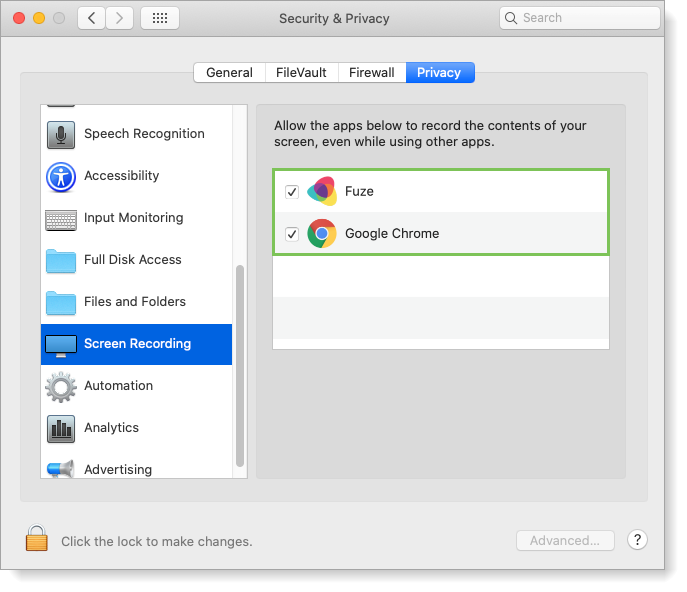Go back with the left arrow

click(91, 18)
